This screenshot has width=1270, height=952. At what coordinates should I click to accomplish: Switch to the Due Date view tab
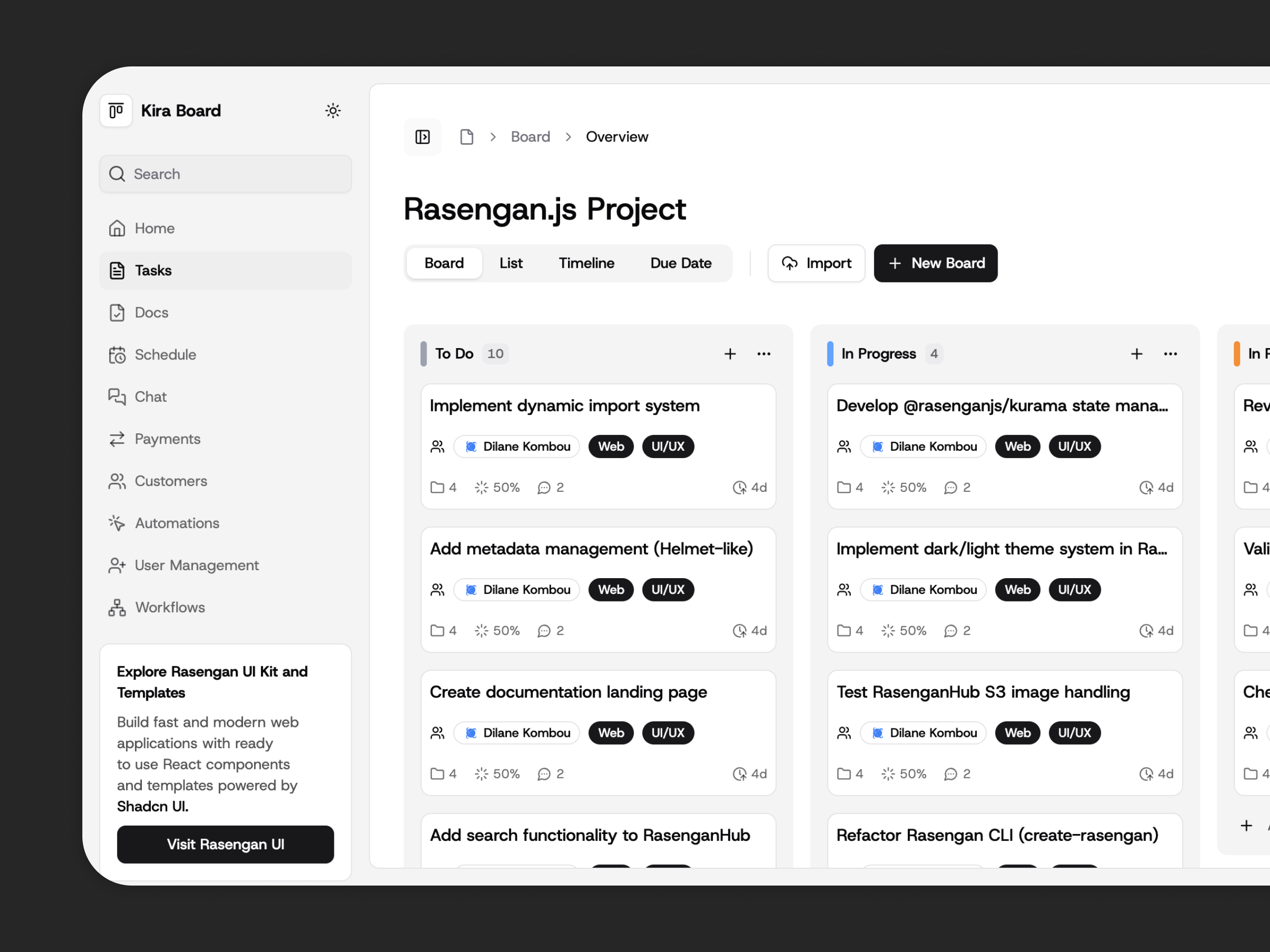[680, 263]
